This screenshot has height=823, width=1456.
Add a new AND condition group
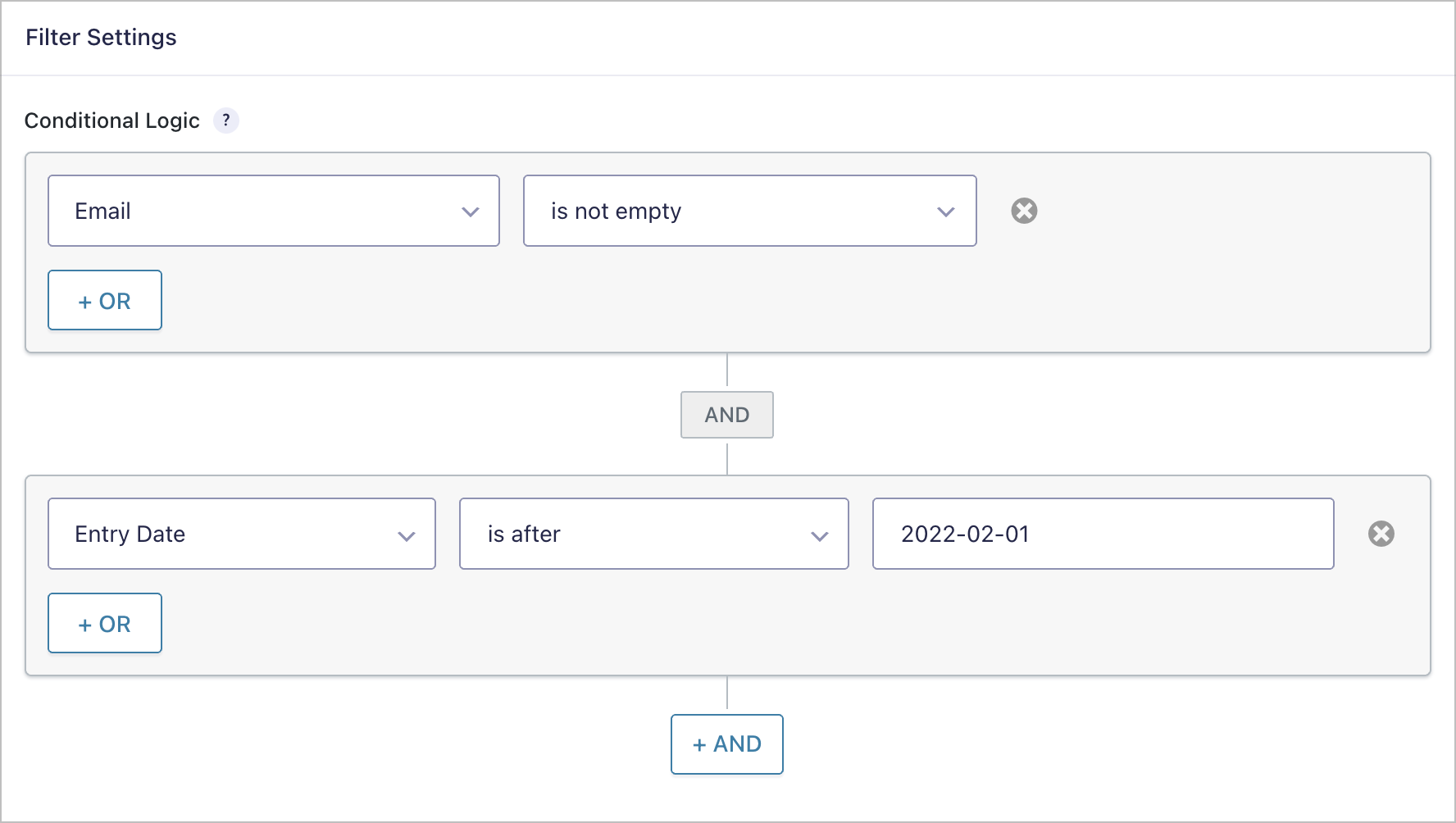click(x=727, y=744)
